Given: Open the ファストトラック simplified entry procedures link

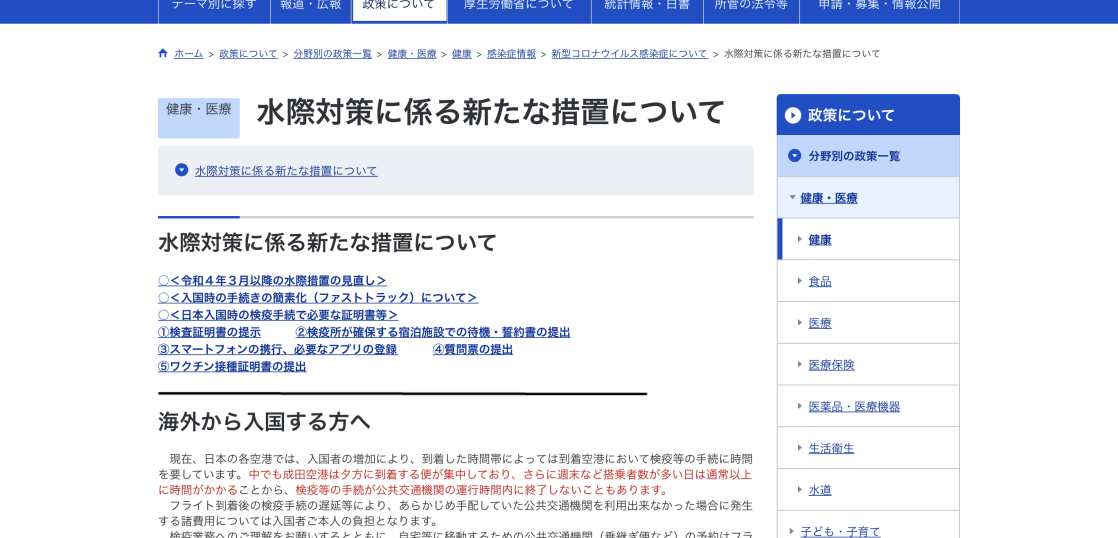Looking at the screenshot, I should point(318,298).
